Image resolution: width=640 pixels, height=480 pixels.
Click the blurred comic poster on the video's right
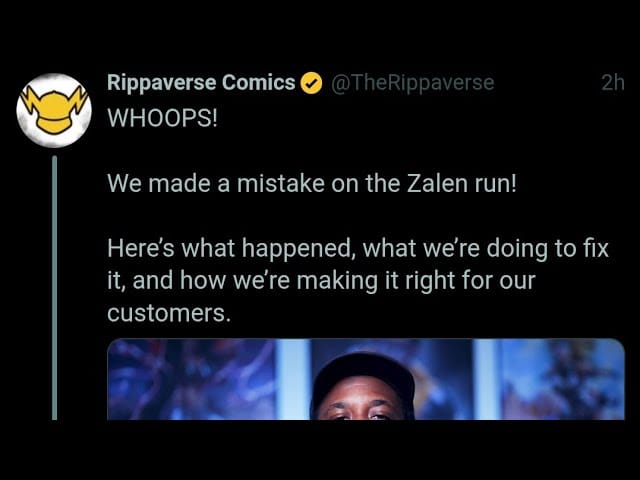(562, 379)
